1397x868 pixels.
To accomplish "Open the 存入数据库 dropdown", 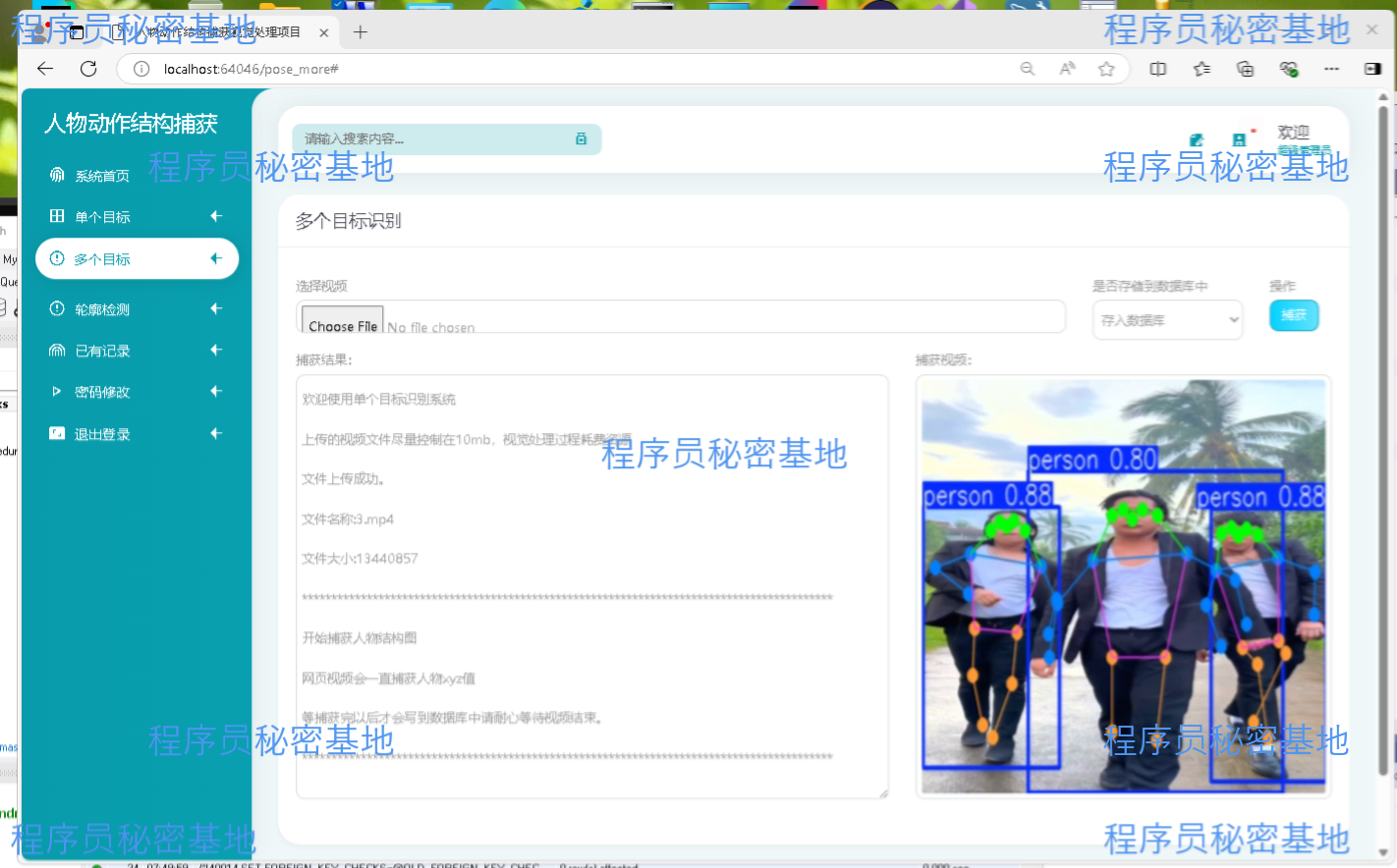I will click(x=1167, y=320).
